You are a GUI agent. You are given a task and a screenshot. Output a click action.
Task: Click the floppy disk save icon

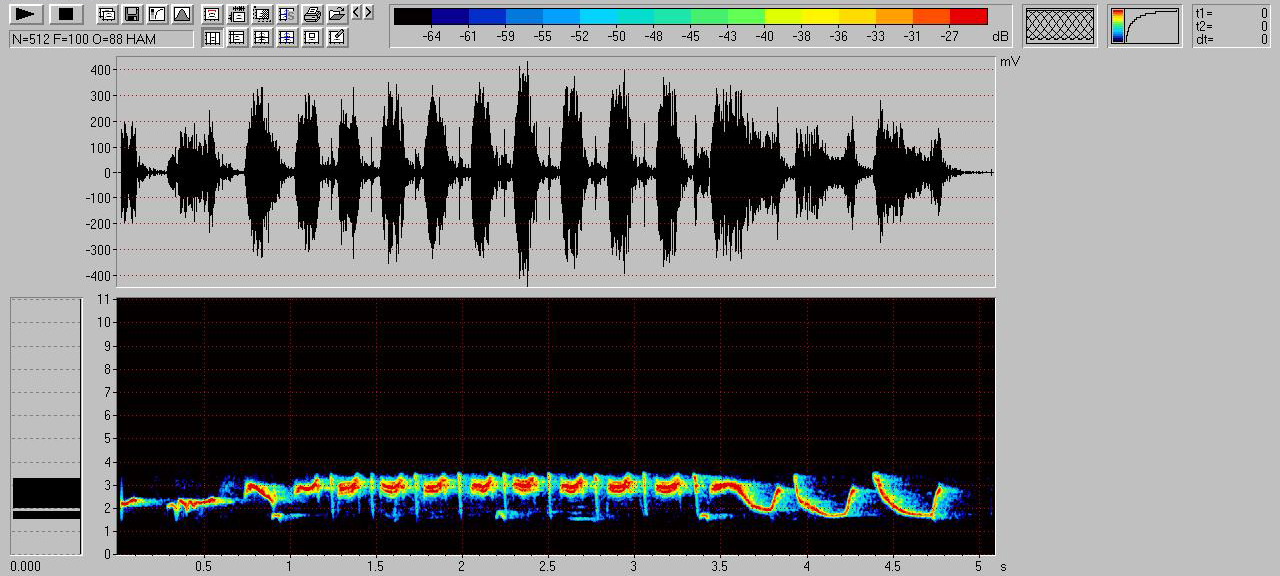coord(131,14)
